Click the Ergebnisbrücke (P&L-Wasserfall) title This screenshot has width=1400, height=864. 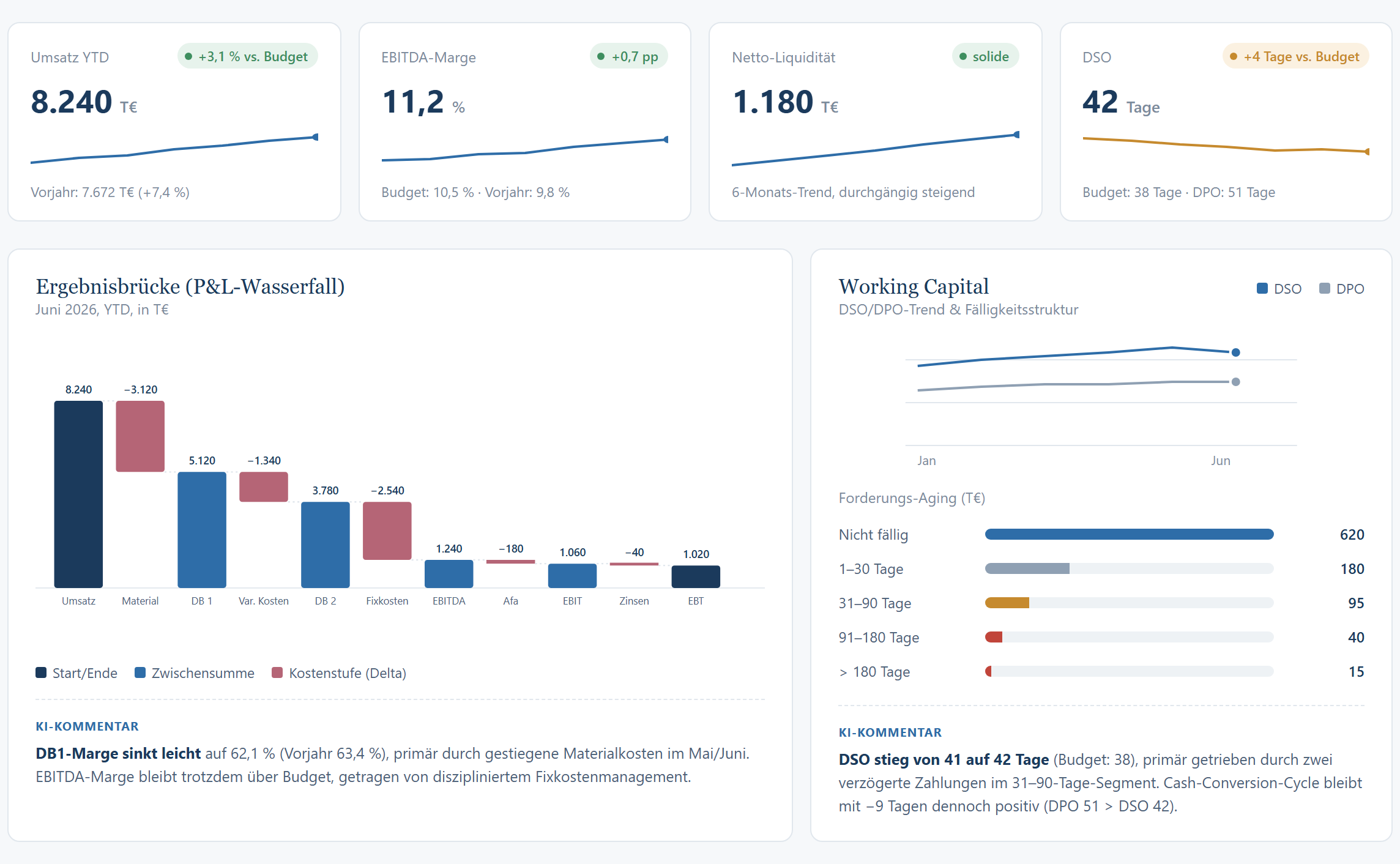[190, 286]
